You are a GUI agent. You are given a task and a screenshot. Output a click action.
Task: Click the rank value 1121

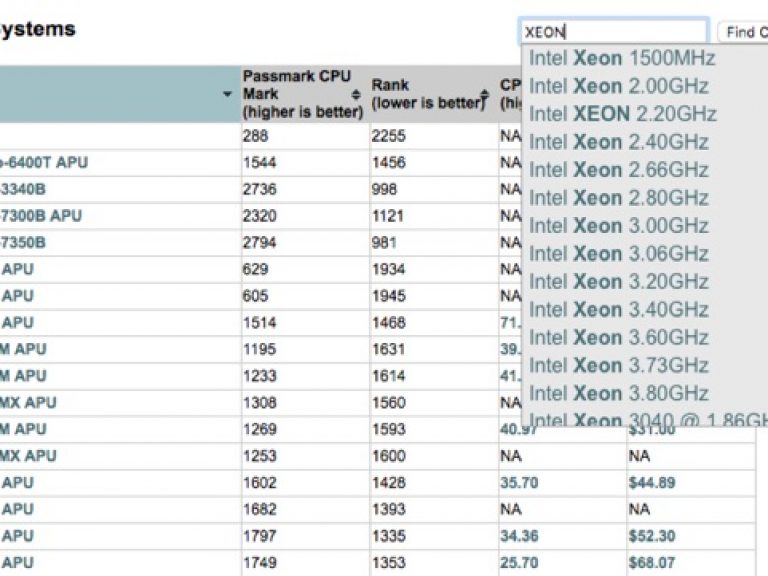click(387, 216)
